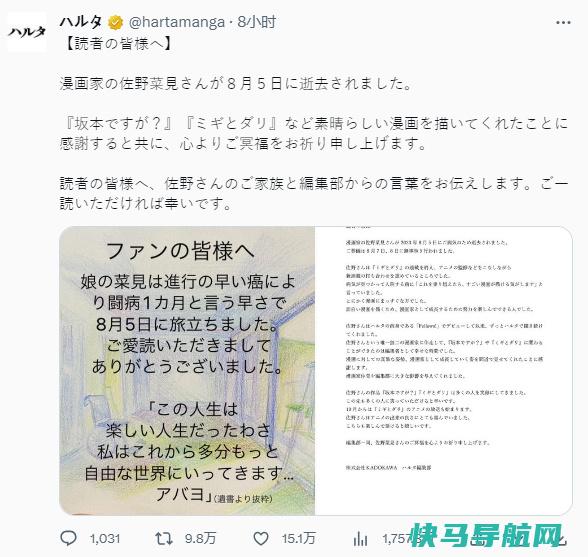The image size is (588, 557).
Task: Click the reply speech bubble icon
Action: point(69,539)
